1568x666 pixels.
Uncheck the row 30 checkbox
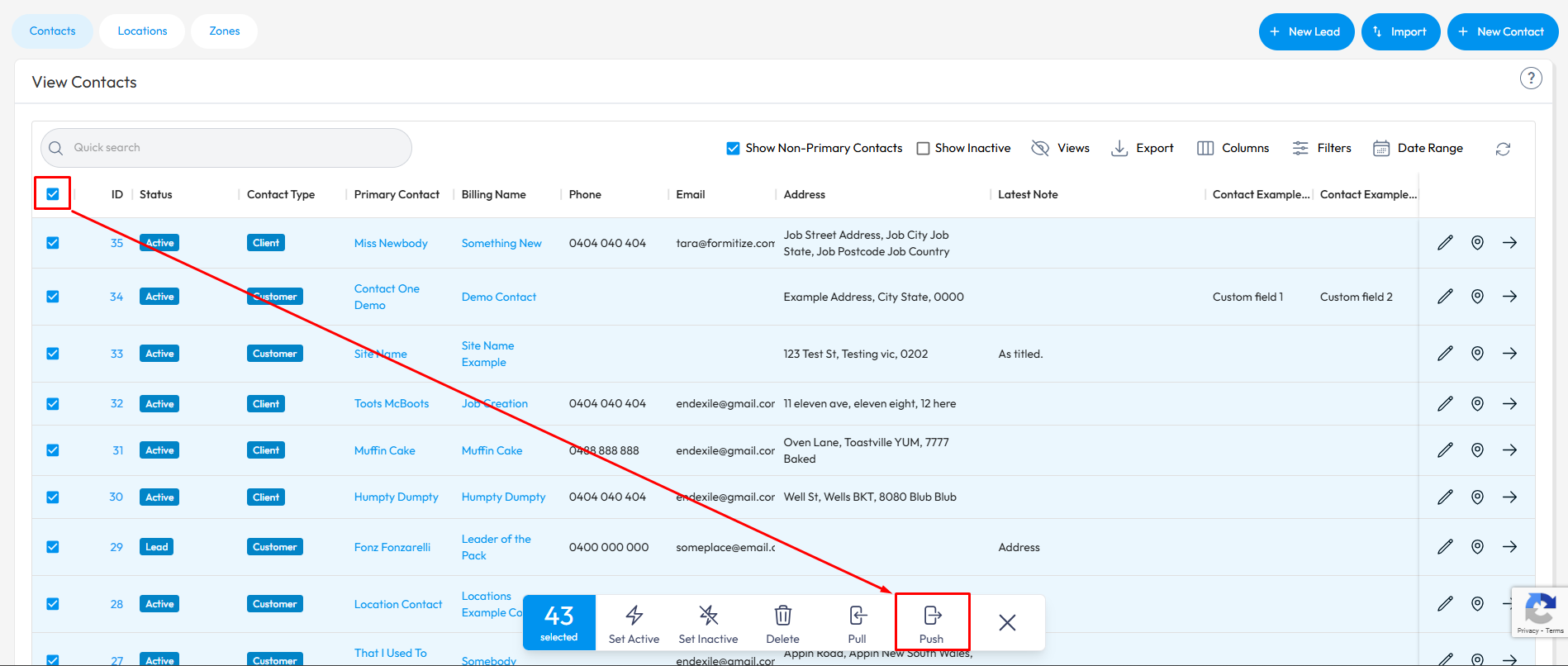click(53, 497)
